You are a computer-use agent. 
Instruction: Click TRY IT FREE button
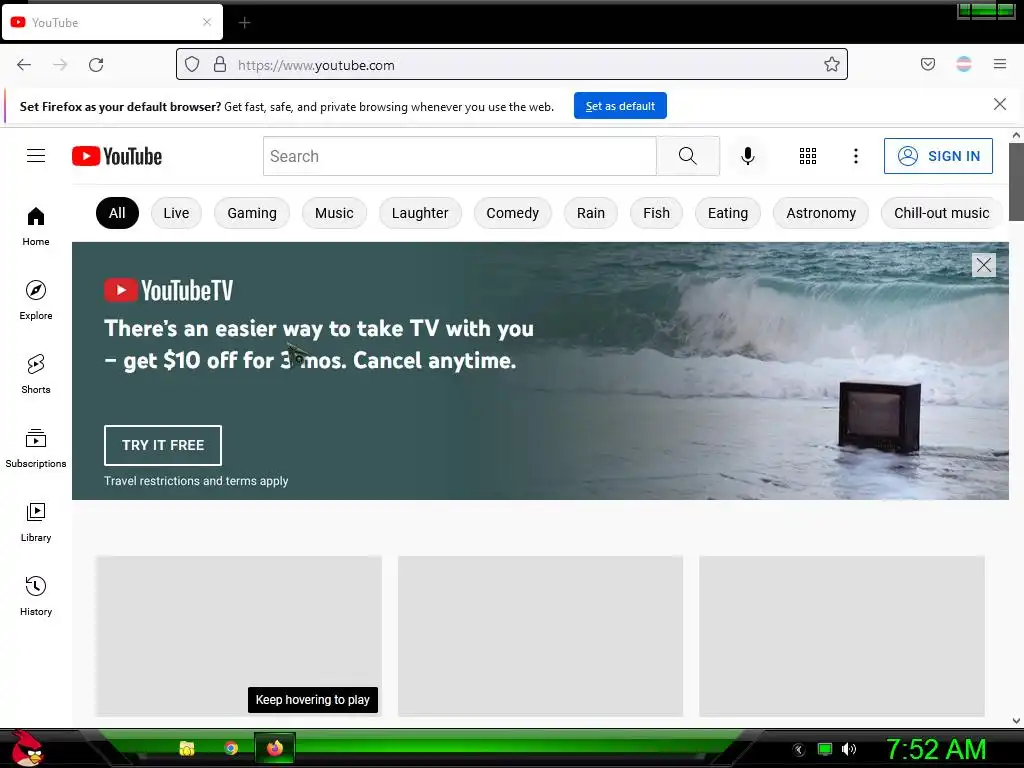(x=163, y=445)
